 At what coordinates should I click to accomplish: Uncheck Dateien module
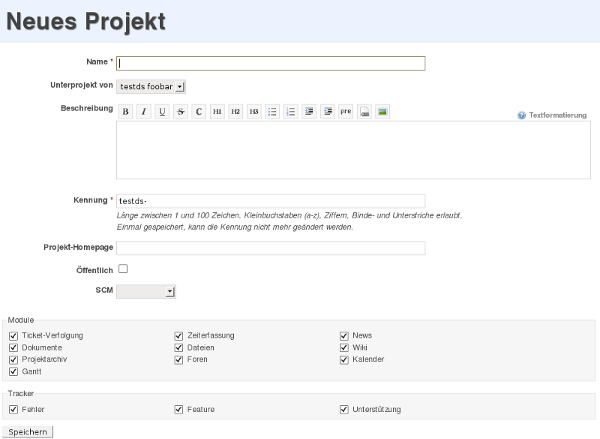179,348
